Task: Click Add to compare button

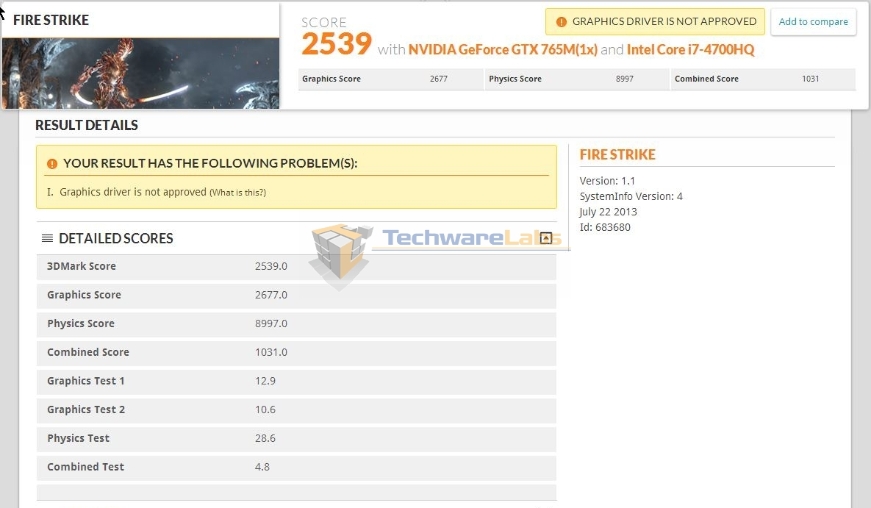Action: 813,22
